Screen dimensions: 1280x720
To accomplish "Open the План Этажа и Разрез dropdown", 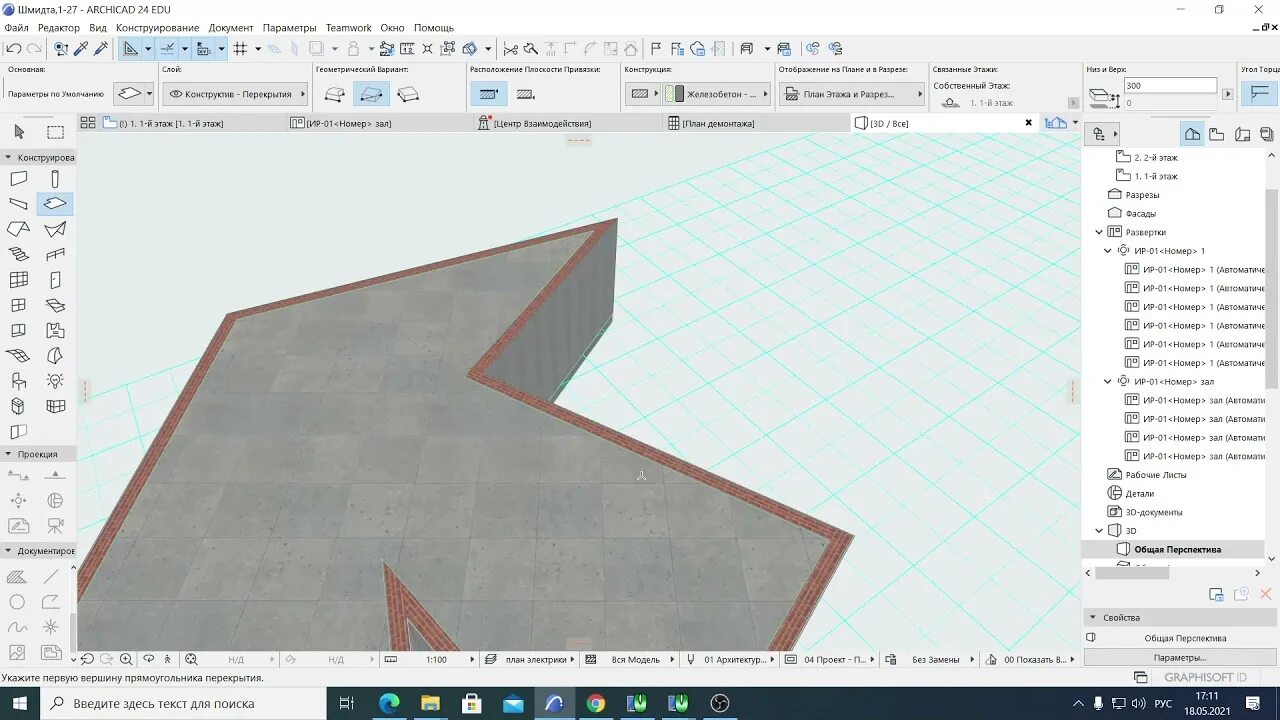I will (851, 94).
